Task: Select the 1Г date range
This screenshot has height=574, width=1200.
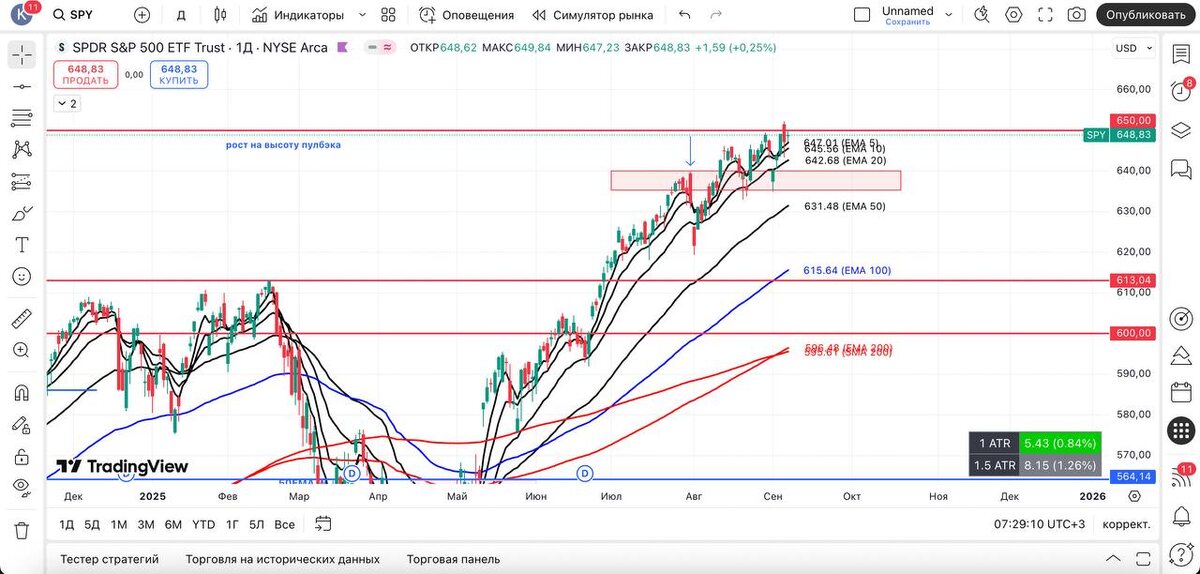Action: pos(232,524)
